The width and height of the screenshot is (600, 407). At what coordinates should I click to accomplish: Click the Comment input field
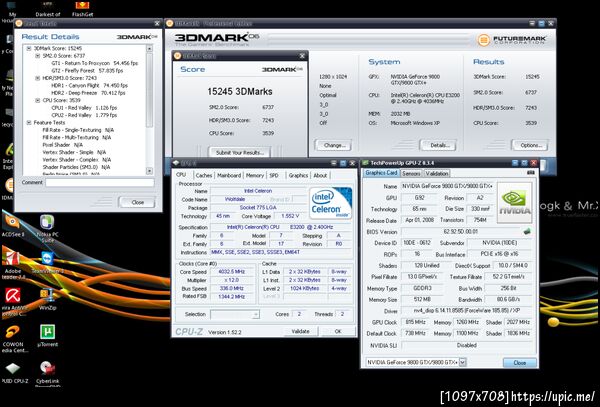[99, 182]
